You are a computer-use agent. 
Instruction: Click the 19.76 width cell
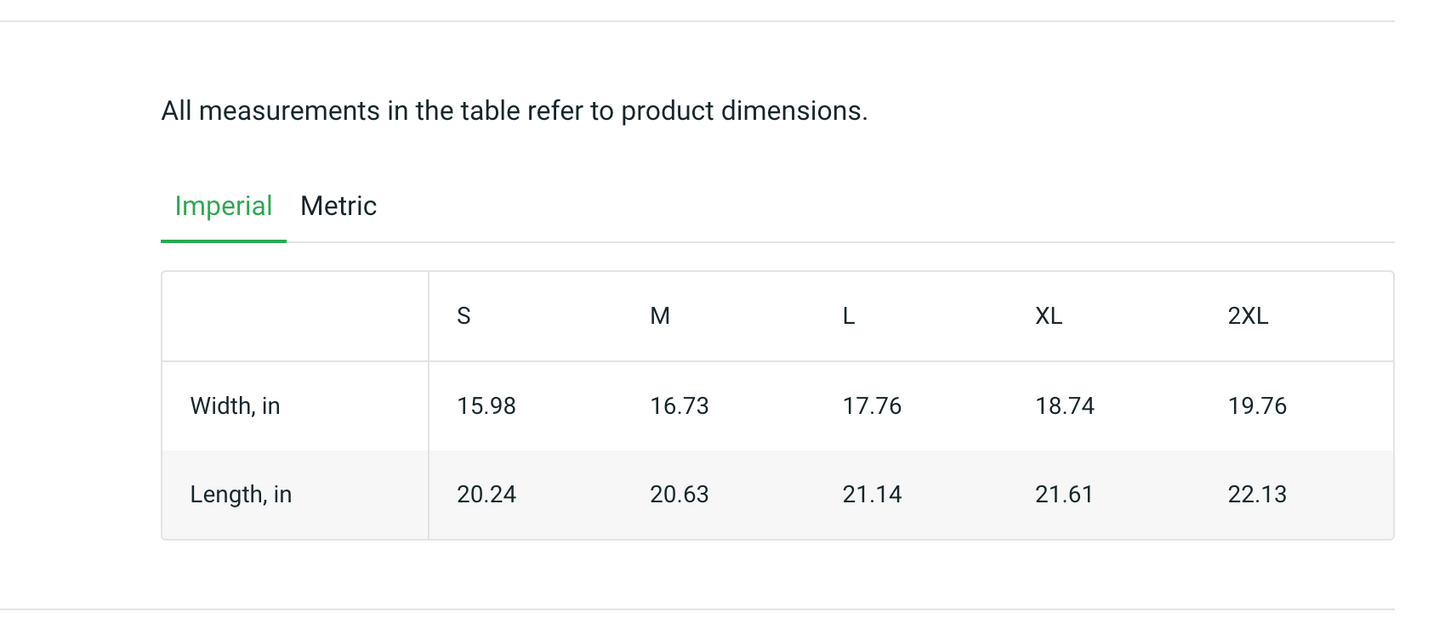1257,406
